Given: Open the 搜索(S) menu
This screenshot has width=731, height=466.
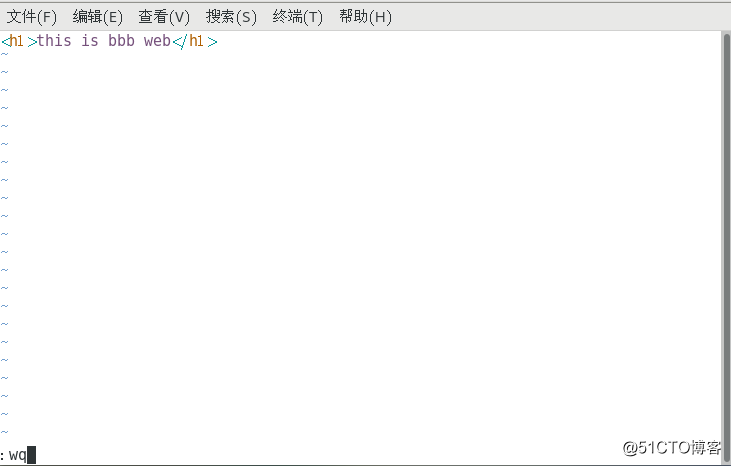Looking at the screenshot, I should [231, 17].
